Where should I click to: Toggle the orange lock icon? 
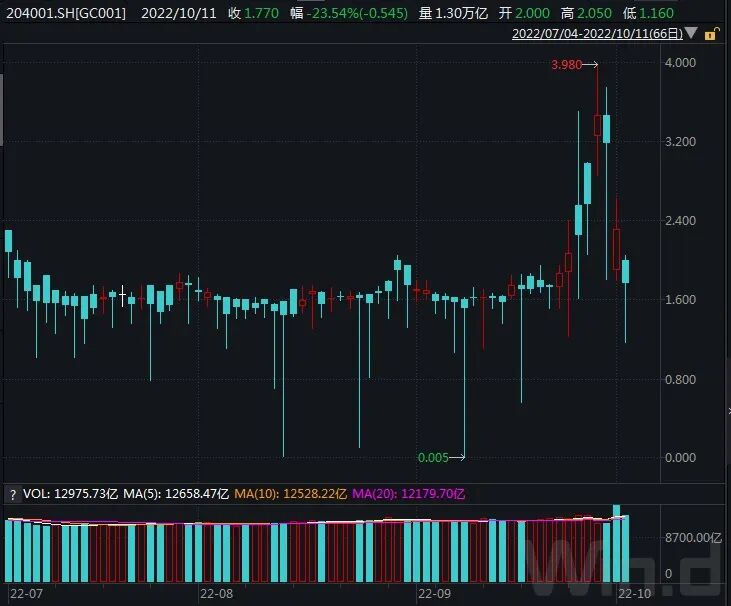711,34
